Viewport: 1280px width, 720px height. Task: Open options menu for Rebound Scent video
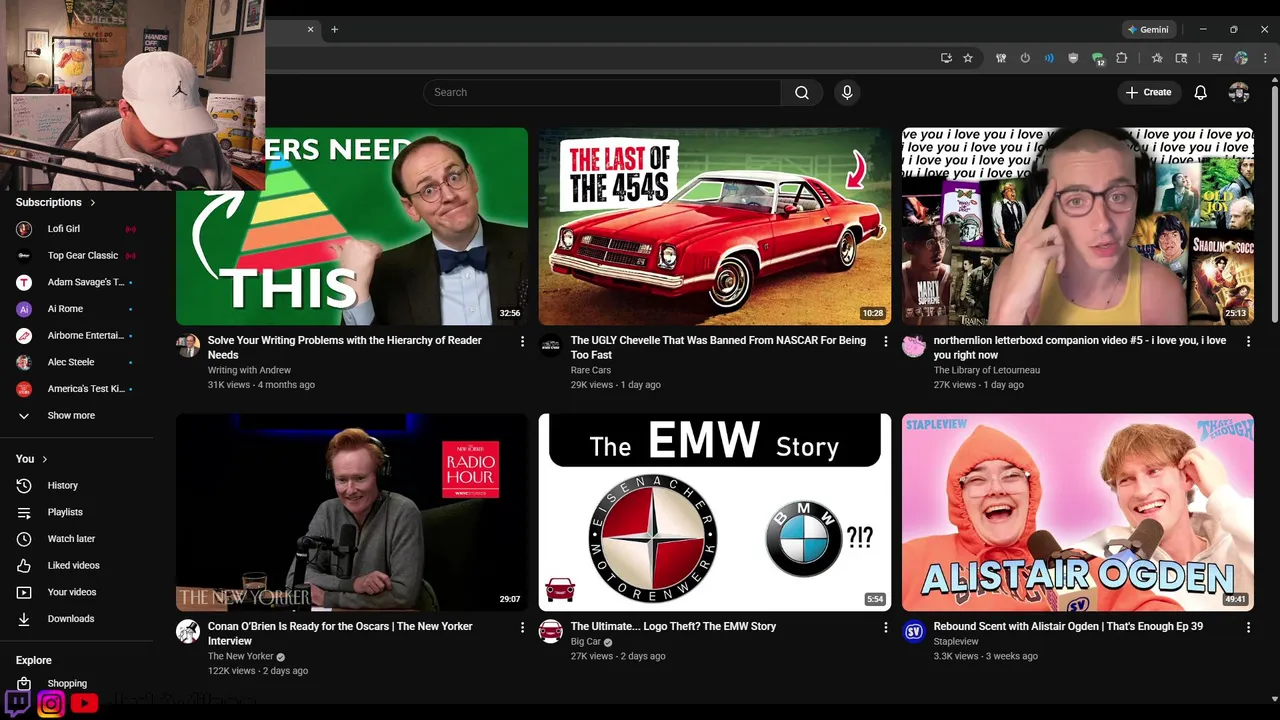pos(1248,627)
